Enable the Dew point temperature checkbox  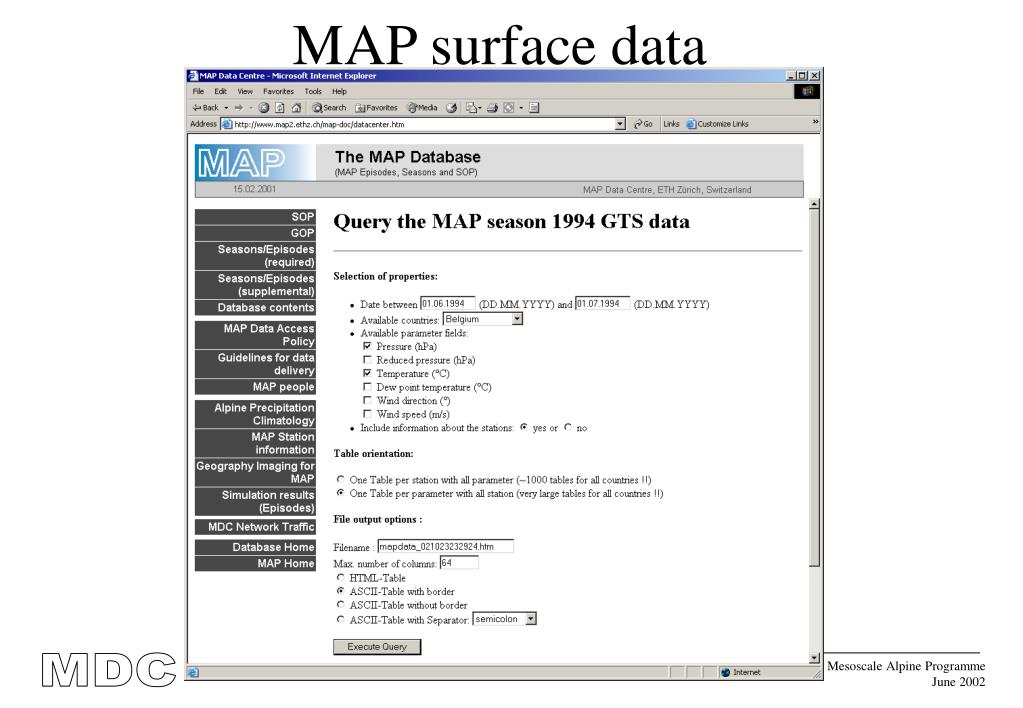(367, 387)
